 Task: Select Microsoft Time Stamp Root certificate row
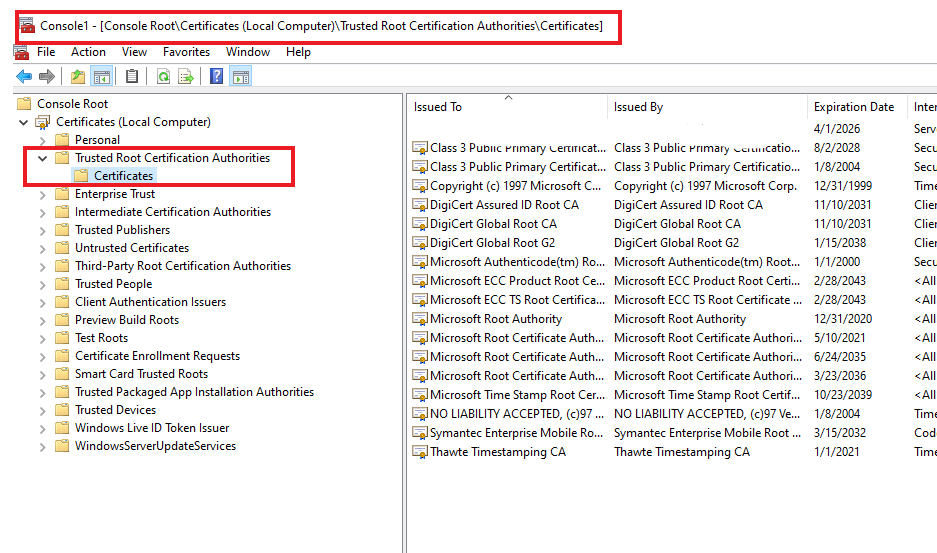point(674,395)
